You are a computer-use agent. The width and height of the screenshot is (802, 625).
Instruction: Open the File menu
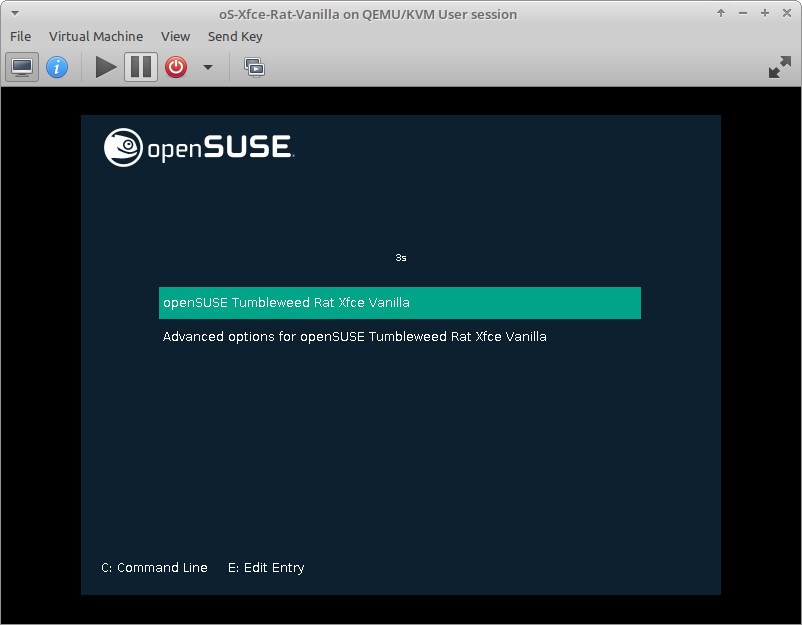[x=20, y=36]
